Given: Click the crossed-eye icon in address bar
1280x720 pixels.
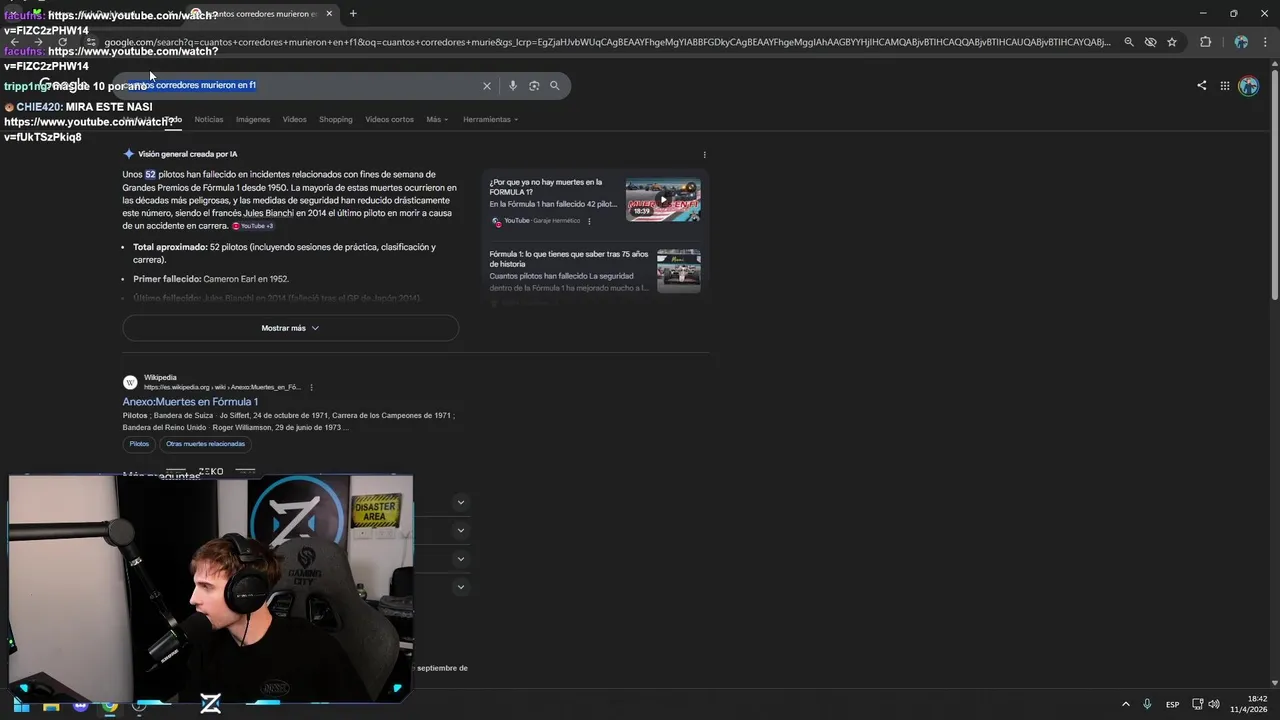Looking at the screenshot, I should click(x=1150, y=42).
